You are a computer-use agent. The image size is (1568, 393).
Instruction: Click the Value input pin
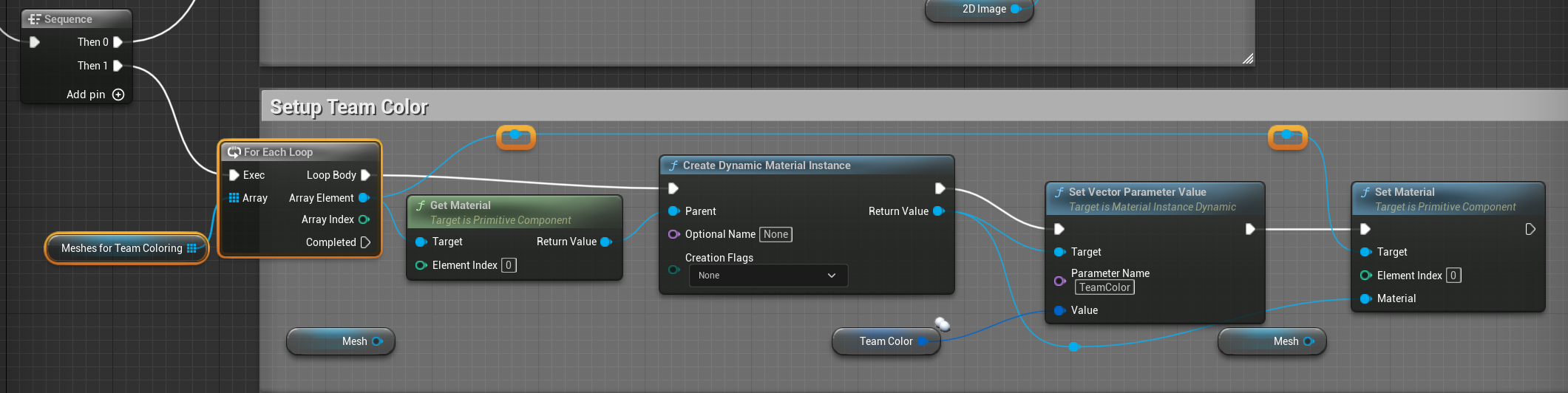click(x=1060, y=310)
